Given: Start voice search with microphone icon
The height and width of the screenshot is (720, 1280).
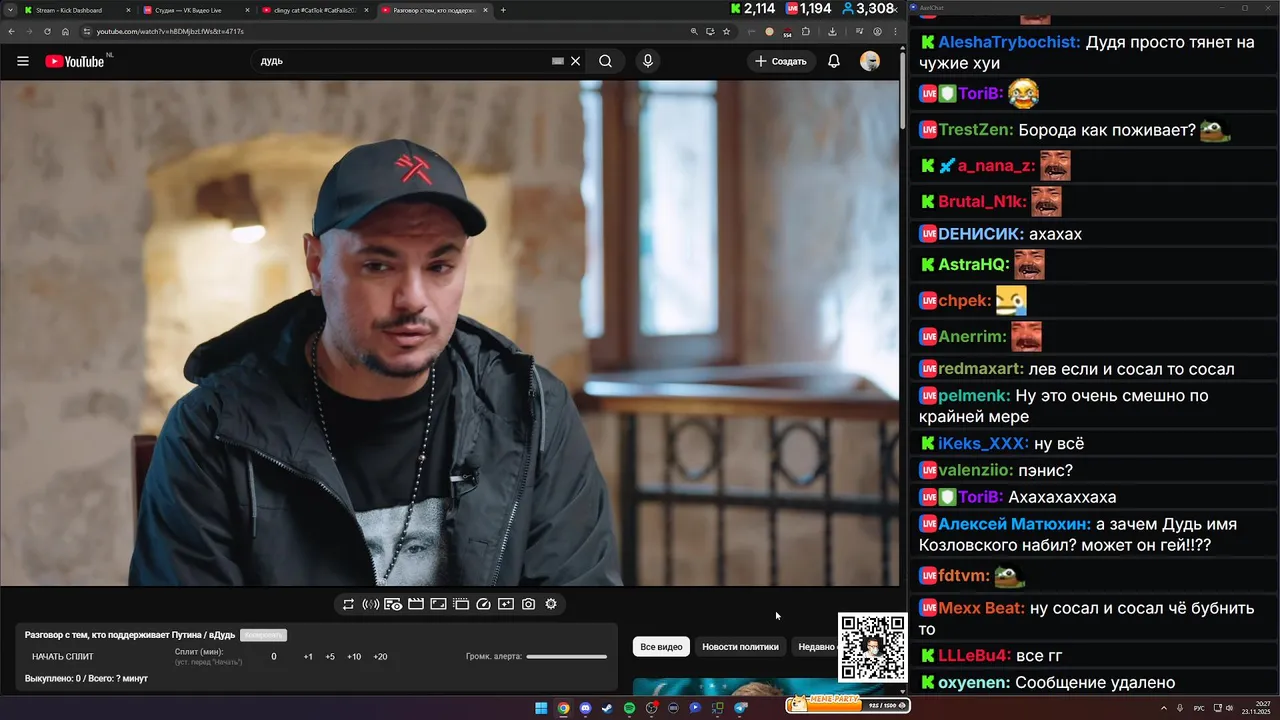Looking at the screenshot, I should tap(648, 61).
